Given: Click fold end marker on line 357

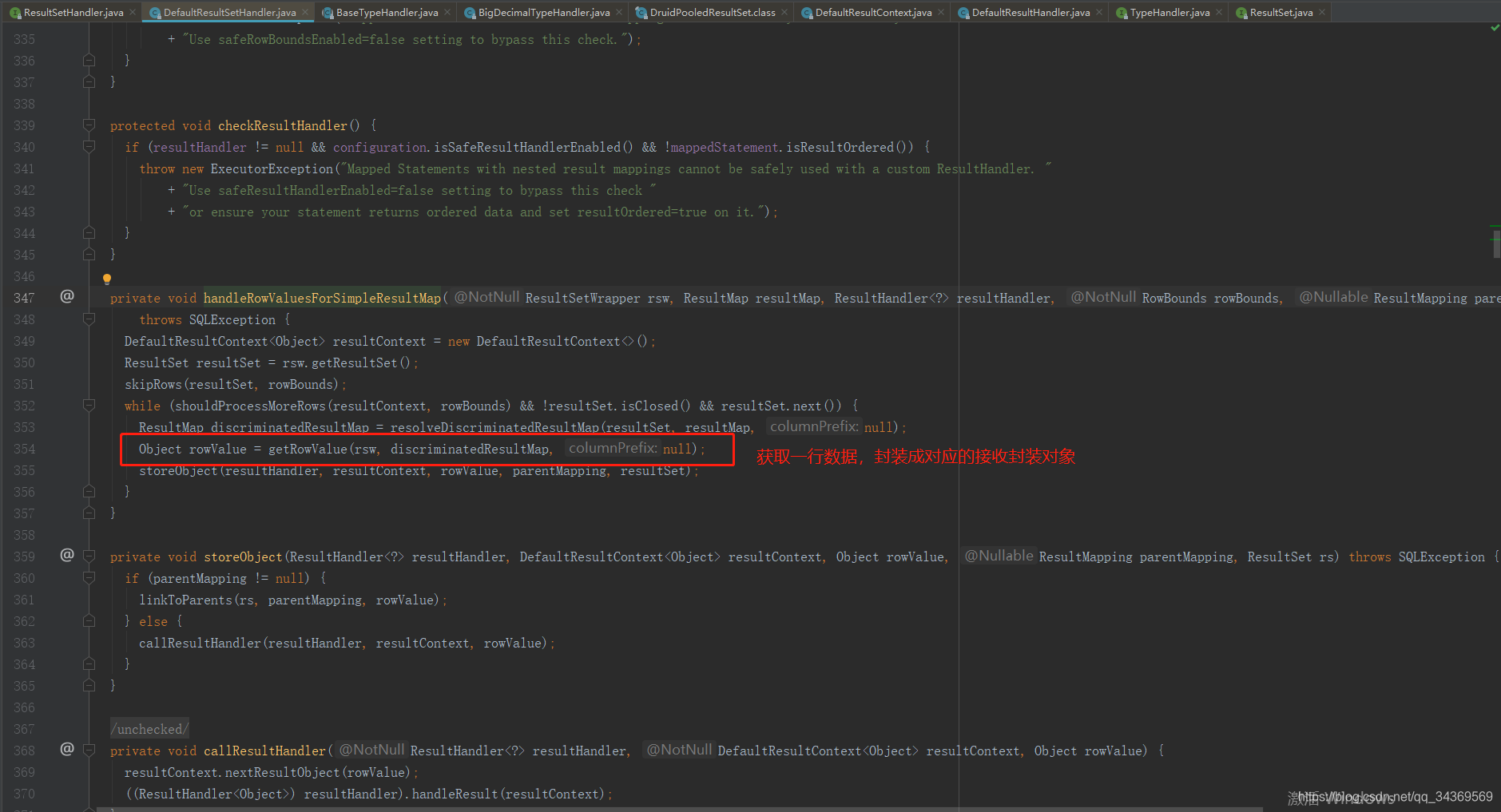Looking at the screenshot, I should [x=89, y=513].
